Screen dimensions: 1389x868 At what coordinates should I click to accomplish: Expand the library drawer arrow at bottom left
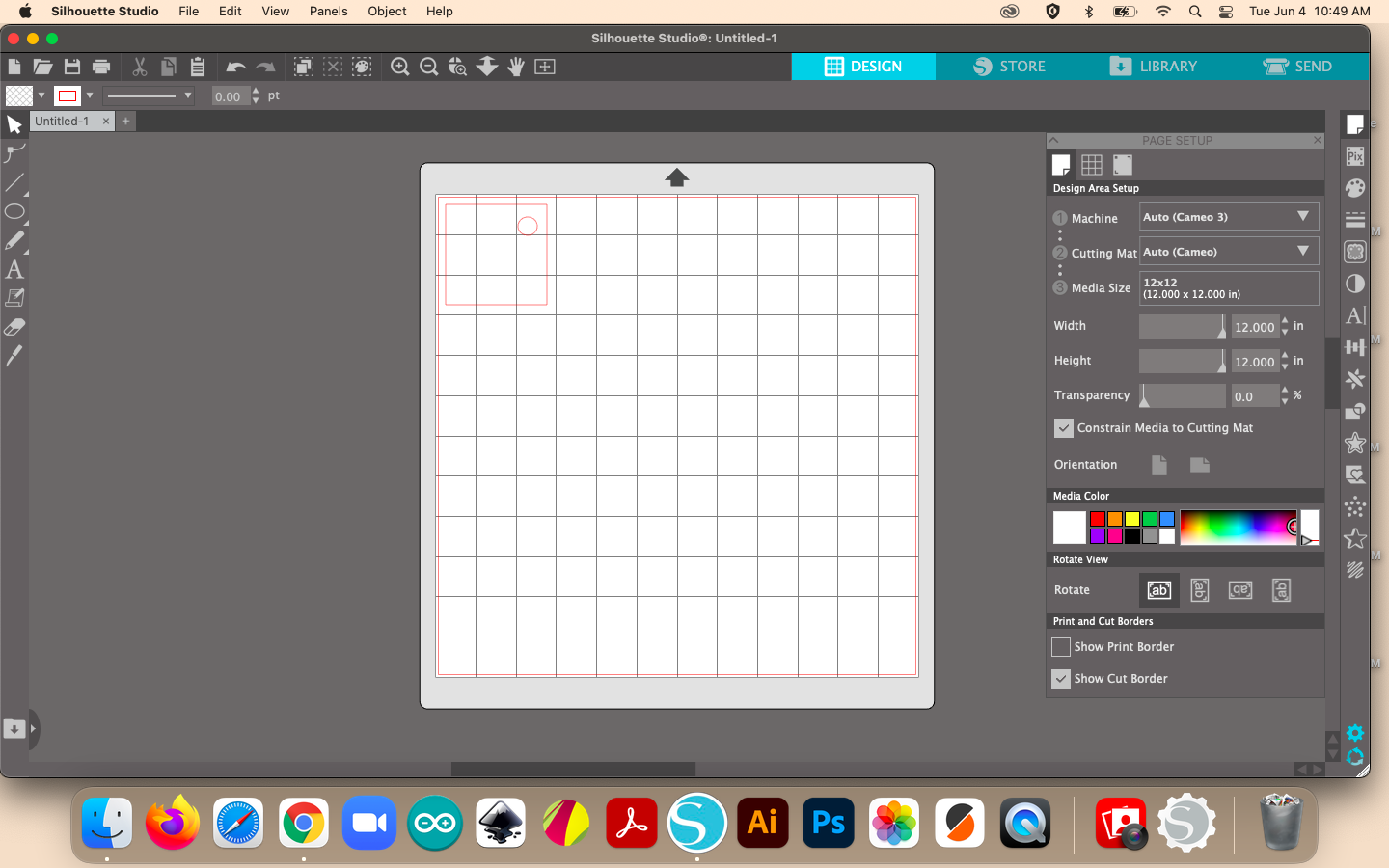(33, 729)
